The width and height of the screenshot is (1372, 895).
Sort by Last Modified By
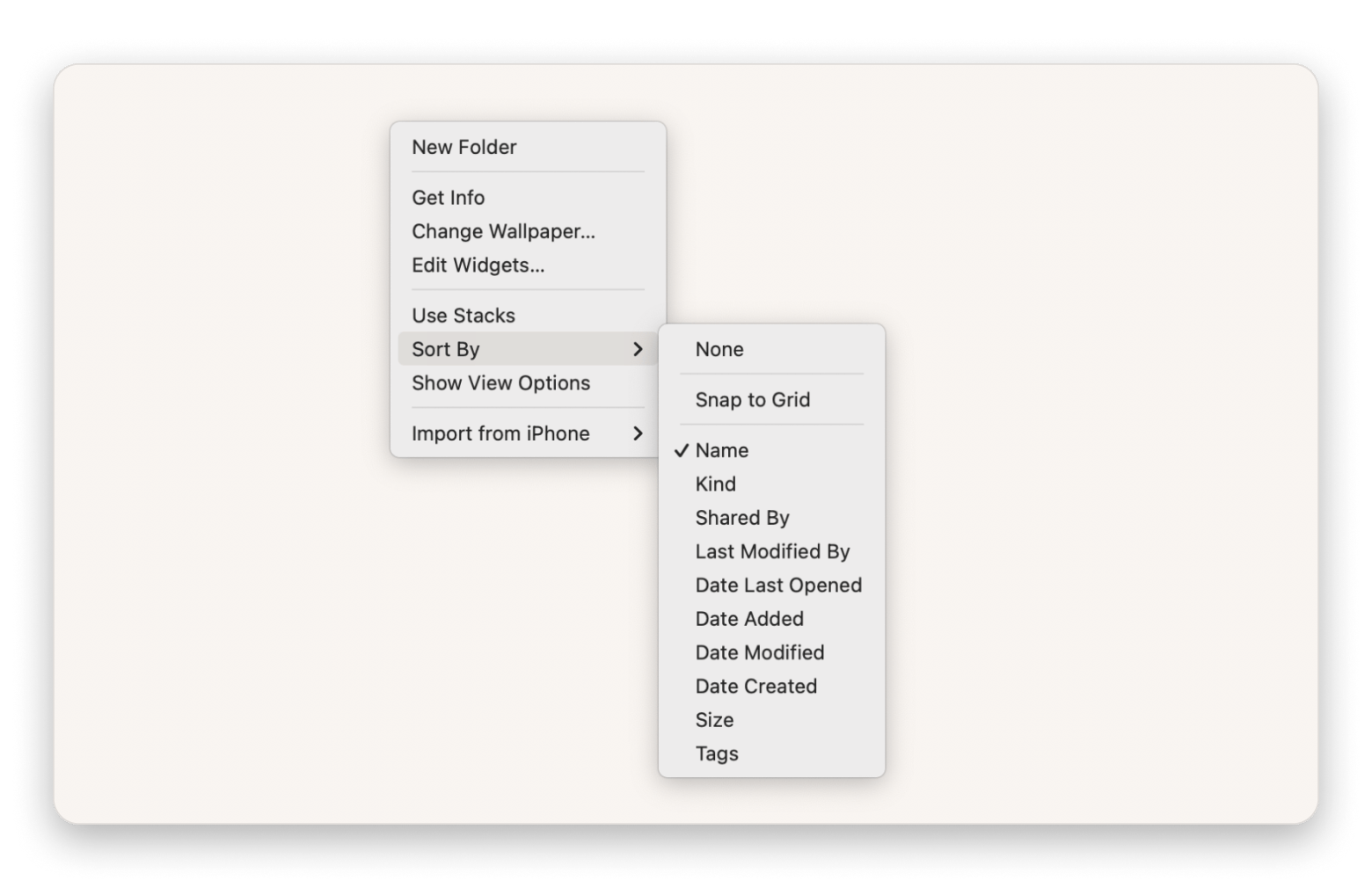point(772,551)
